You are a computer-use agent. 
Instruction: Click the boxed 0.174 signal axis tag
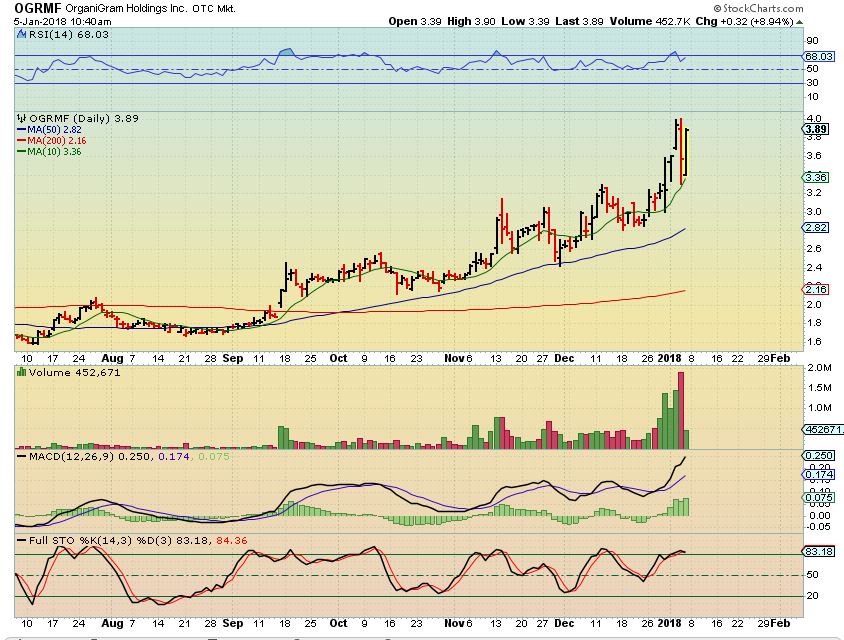819,475
